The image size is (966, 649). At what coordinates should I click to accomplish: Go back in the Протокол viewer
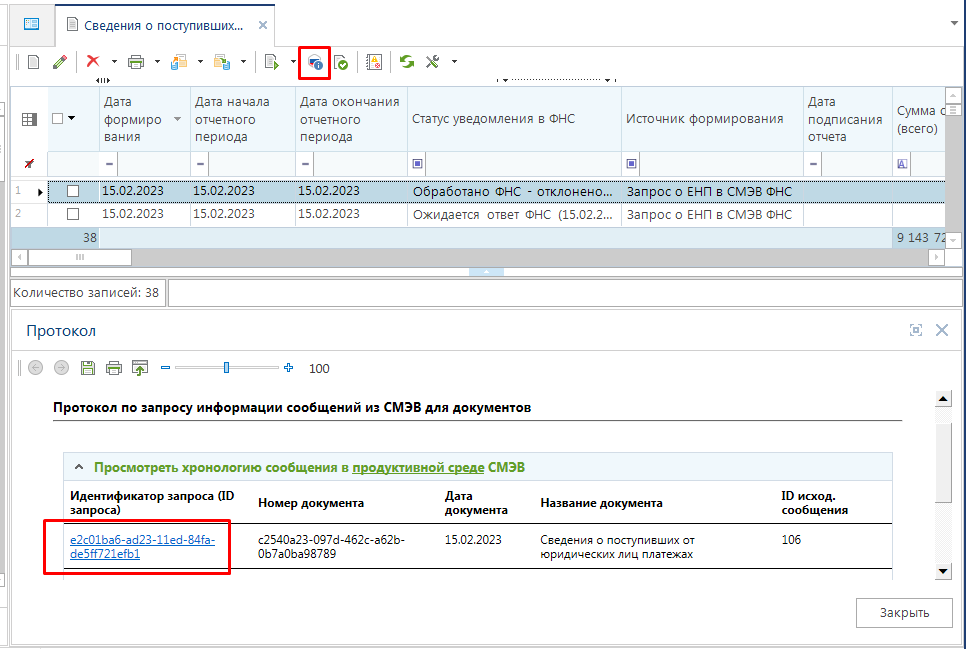(36, 368)
